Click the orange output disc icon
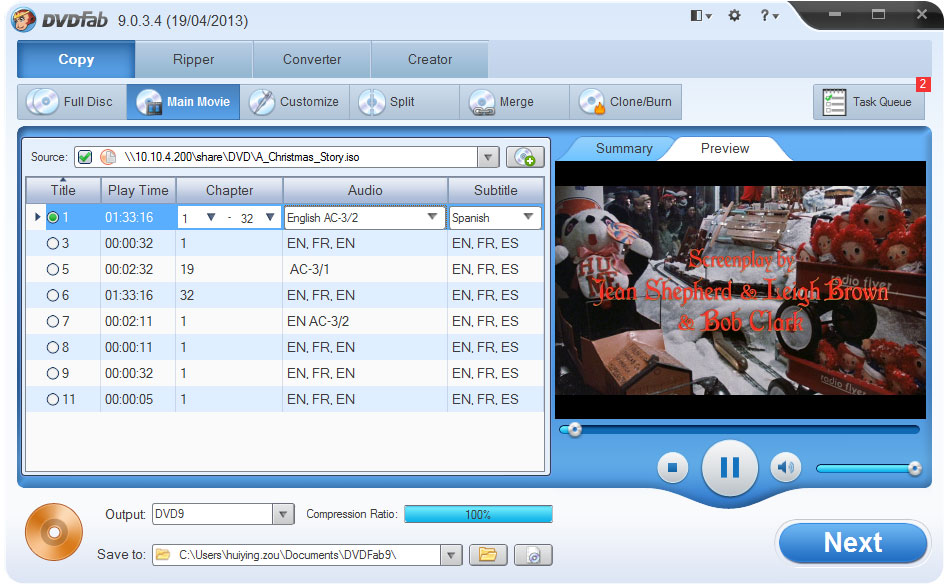949x586 pixels. tap(54, 533)
